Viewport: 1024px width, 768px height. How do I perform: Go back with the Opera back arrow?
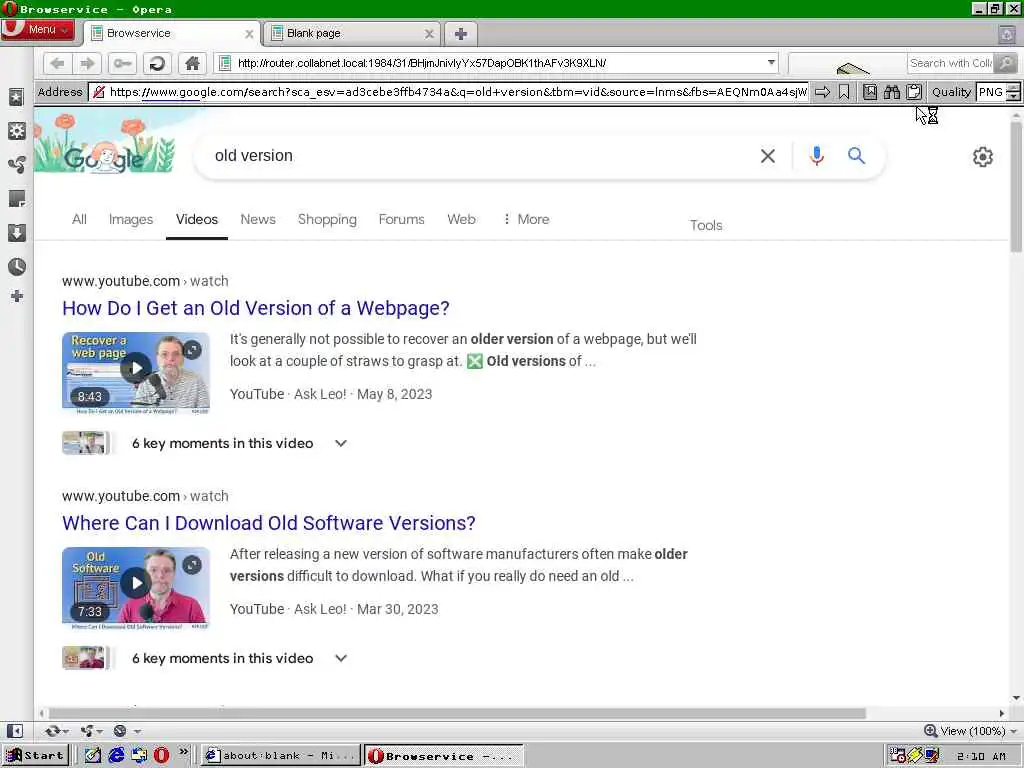[57, 63]
